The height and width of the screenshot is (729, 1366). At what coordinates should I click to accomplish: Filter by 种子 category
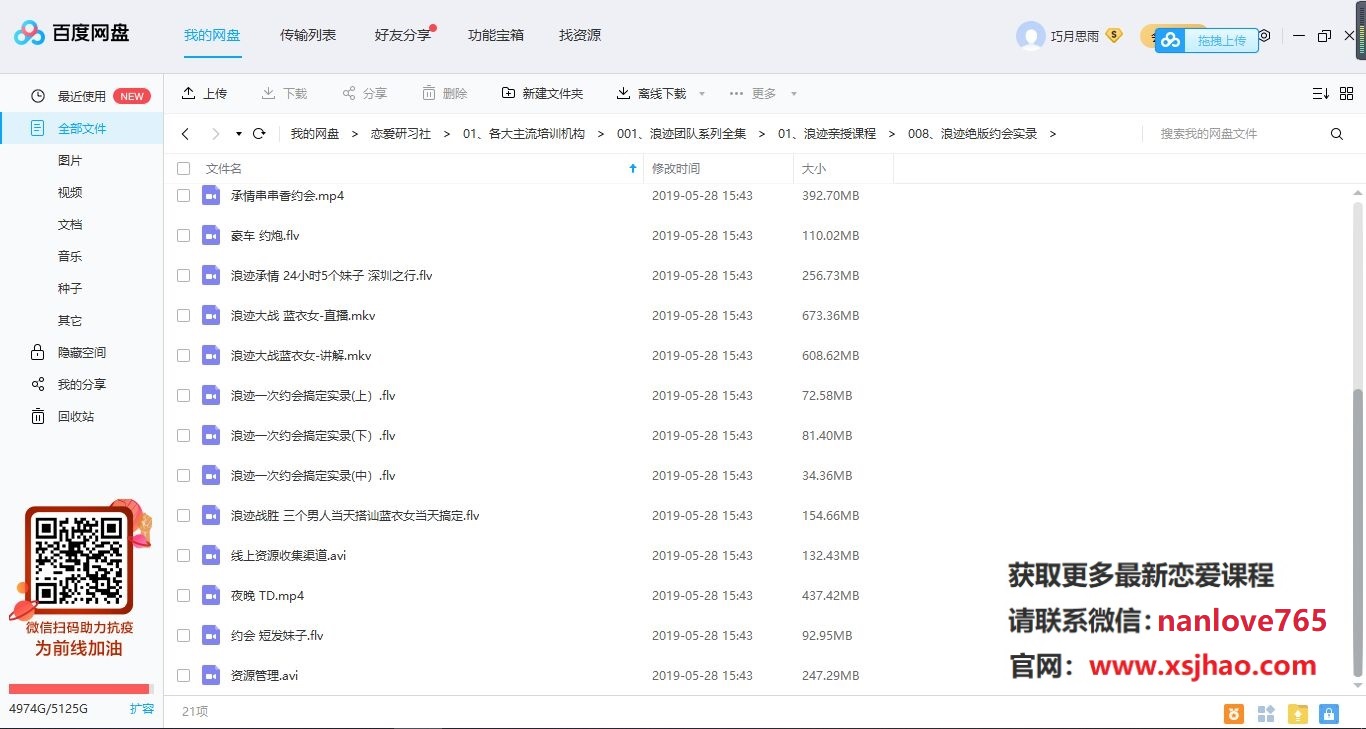pyautogui.click(x=70, y=288)
